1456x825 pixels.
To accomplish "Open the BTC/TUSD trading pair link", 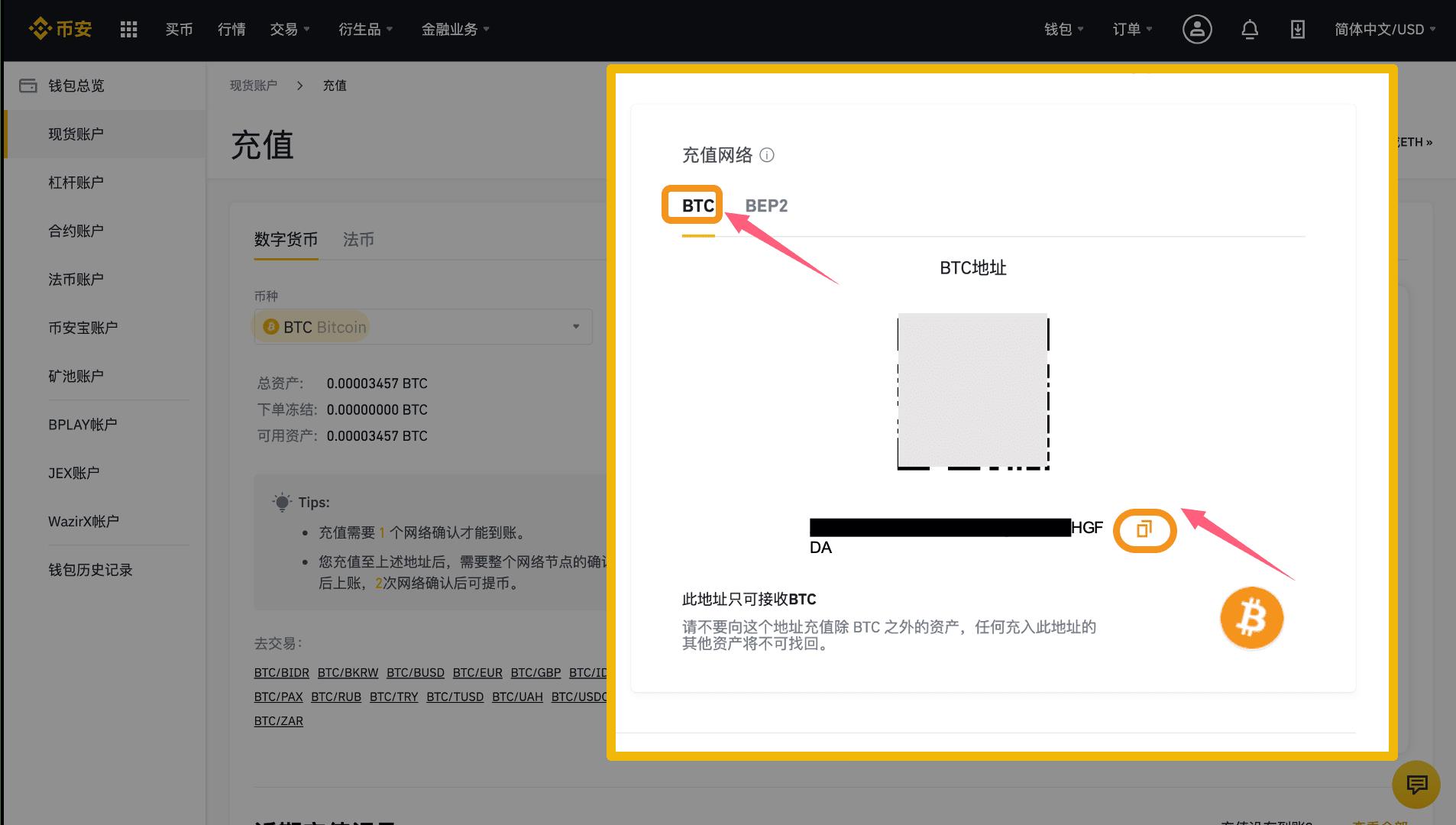I will pos(455,697).
